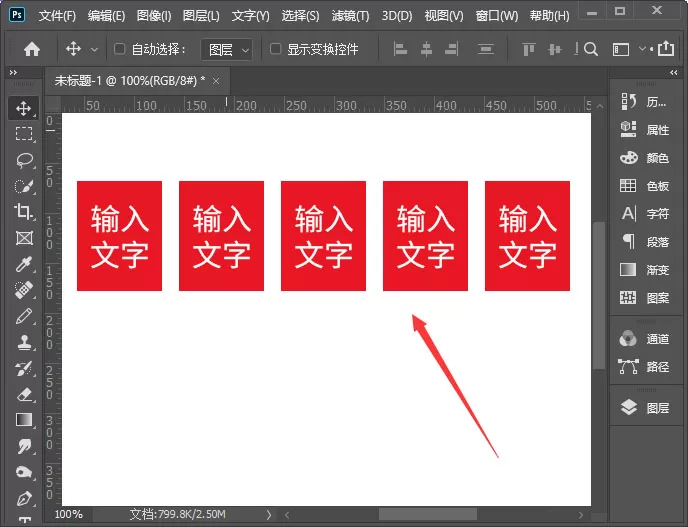
Task: Click align horizontal centers icon
Action: click(x=426, y=49)
